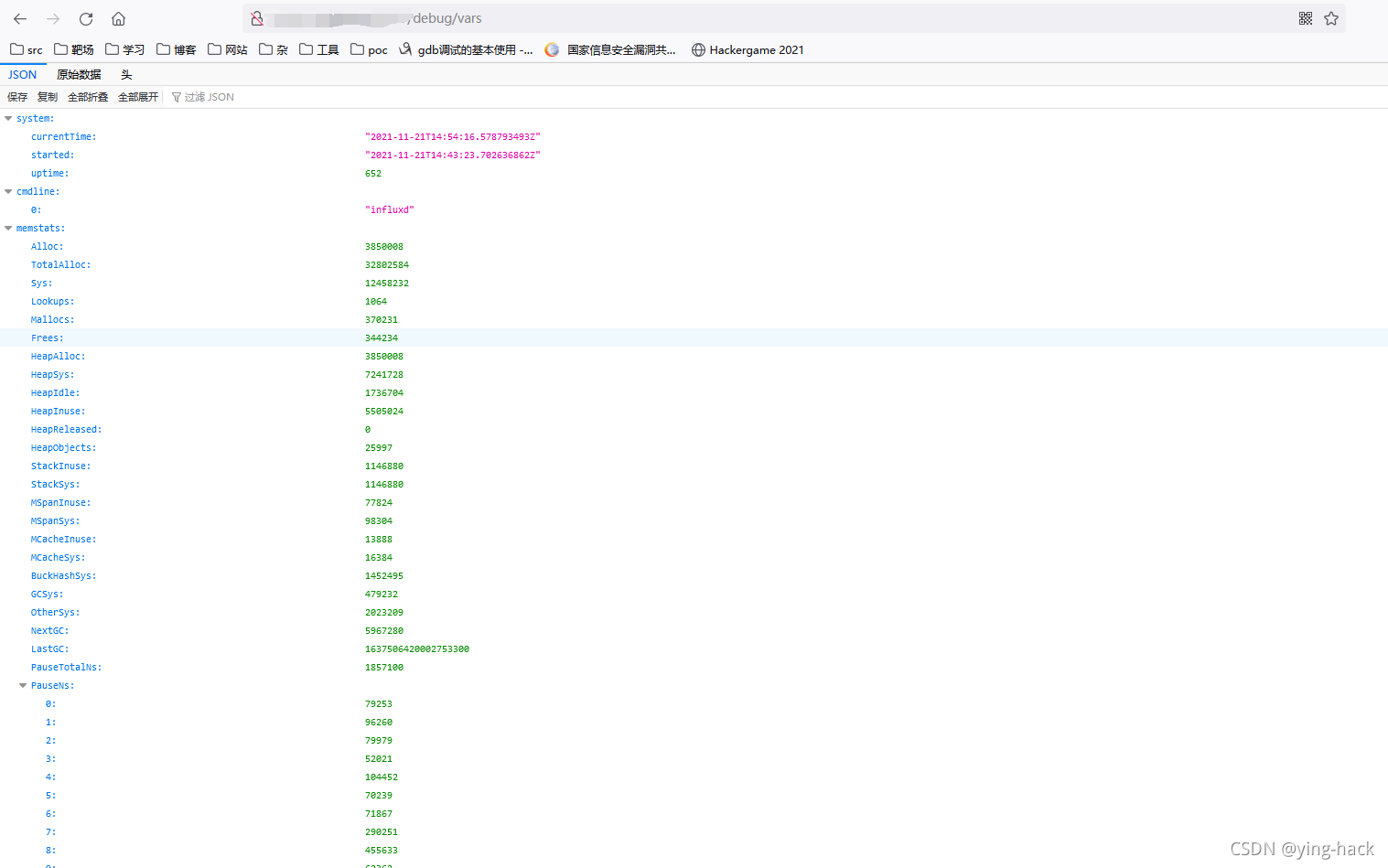Screen dimensions: 1388x868
Task: Open the 学习 bookmark folder
Action: pos(125,49)
